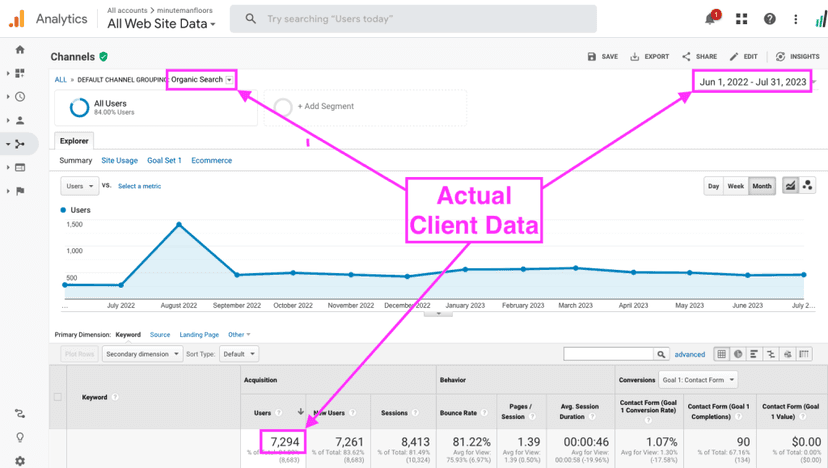Image resolution: width=828 pixels, height=468 pixels.
Task: Select the Day granularity toggle
Action: point(713,186)
